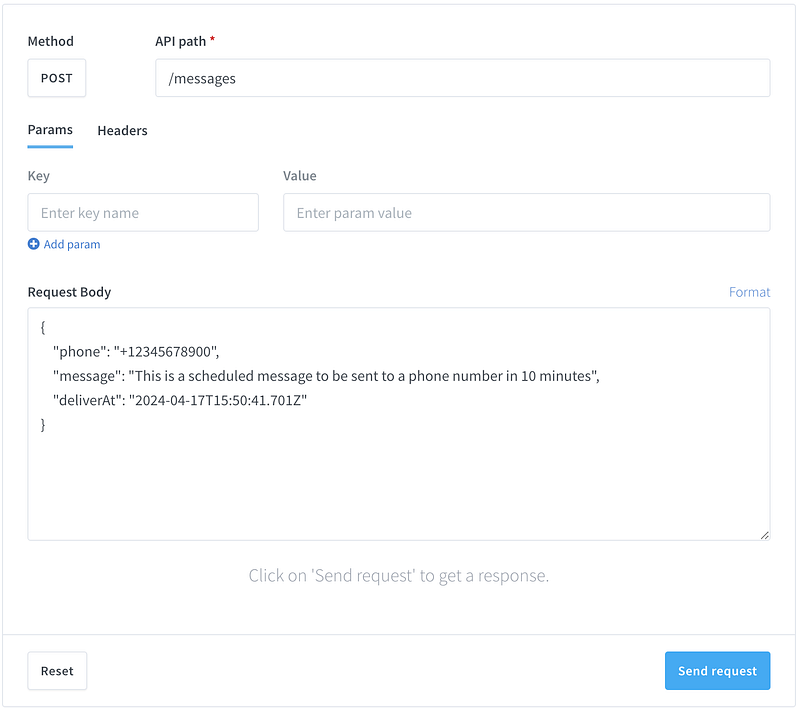Place cursor on the "phone" line in body

(136, 351)
